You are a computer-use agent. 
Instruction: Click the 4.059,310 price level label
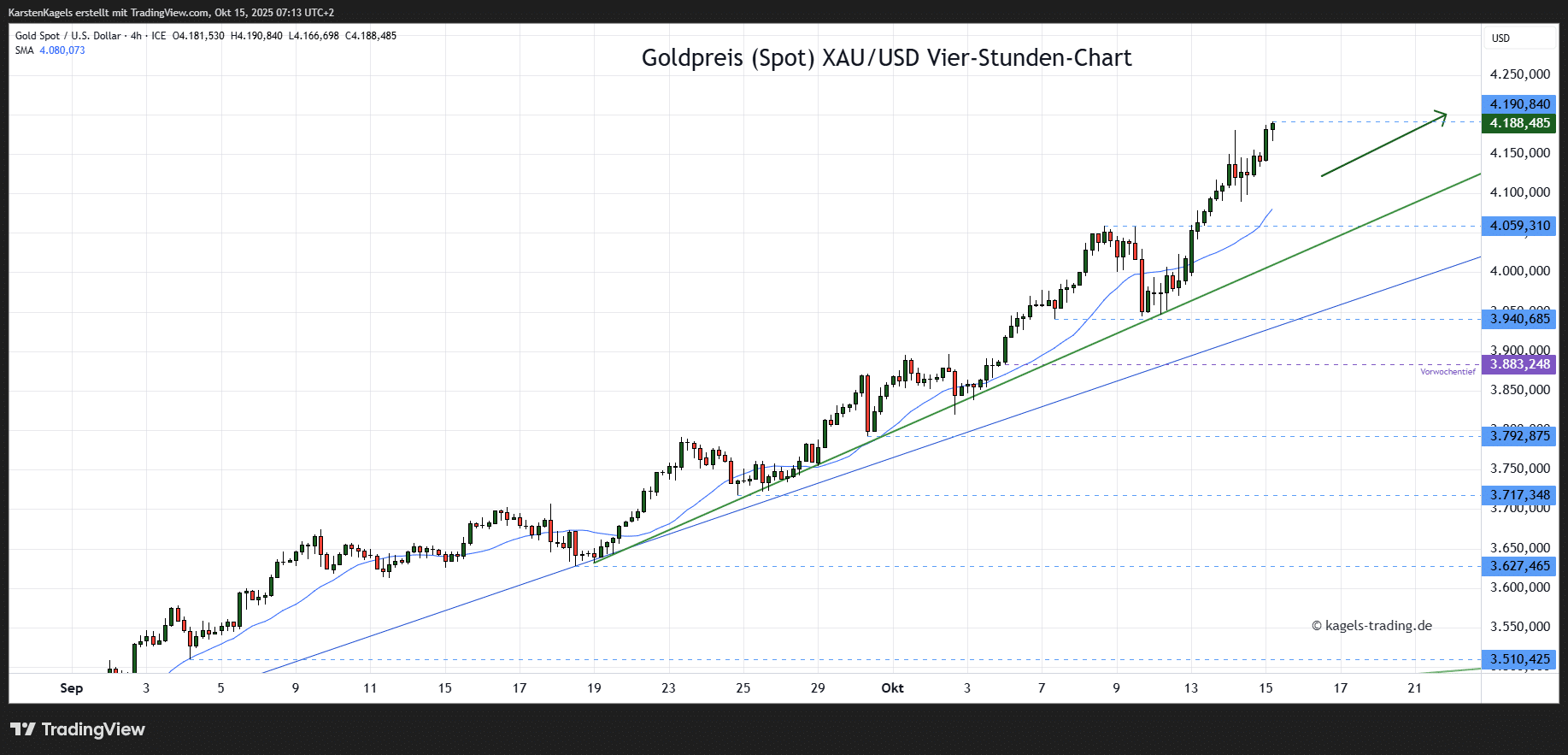(1519, 227)
